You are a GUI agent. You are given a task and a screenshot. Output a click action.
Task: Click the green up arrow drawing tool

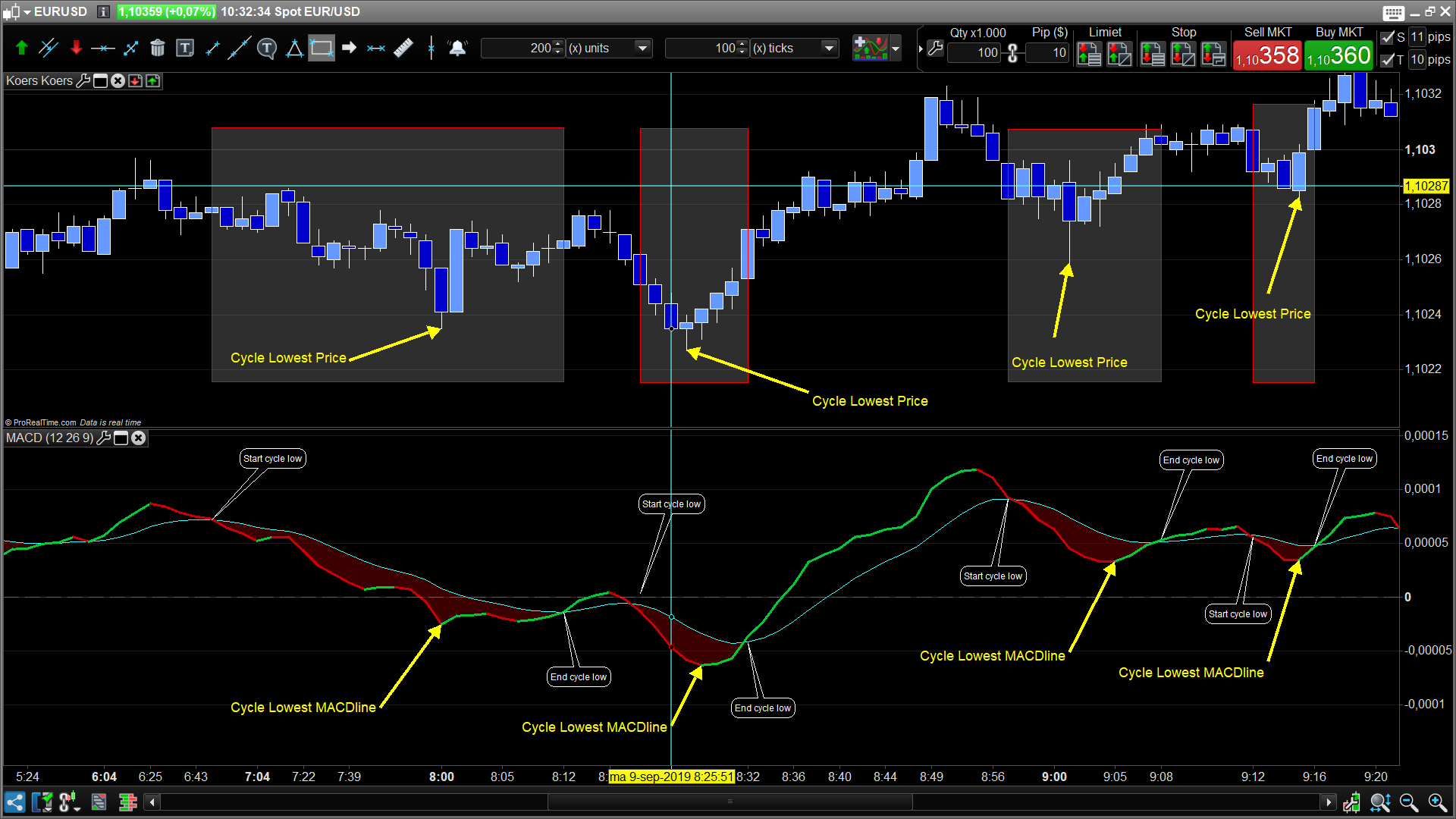21,49
